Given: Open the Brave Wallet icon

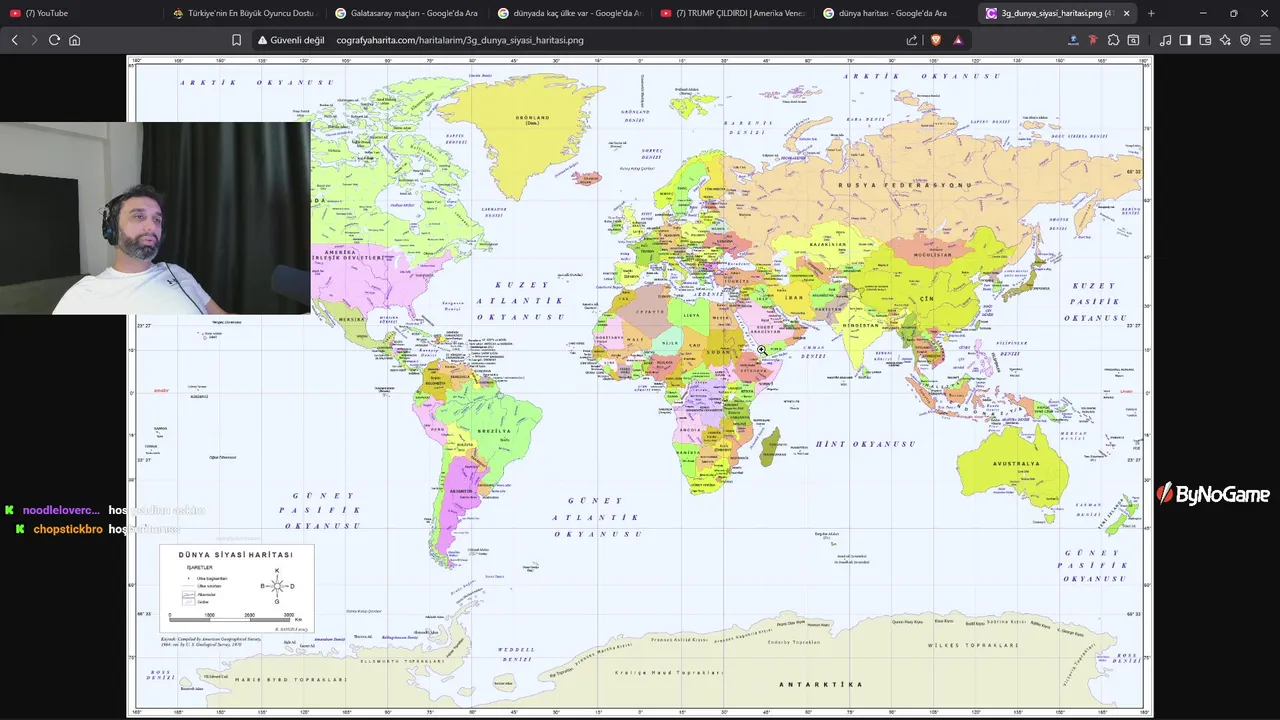Looking at the screenshot, I should tap(1205, 40).
